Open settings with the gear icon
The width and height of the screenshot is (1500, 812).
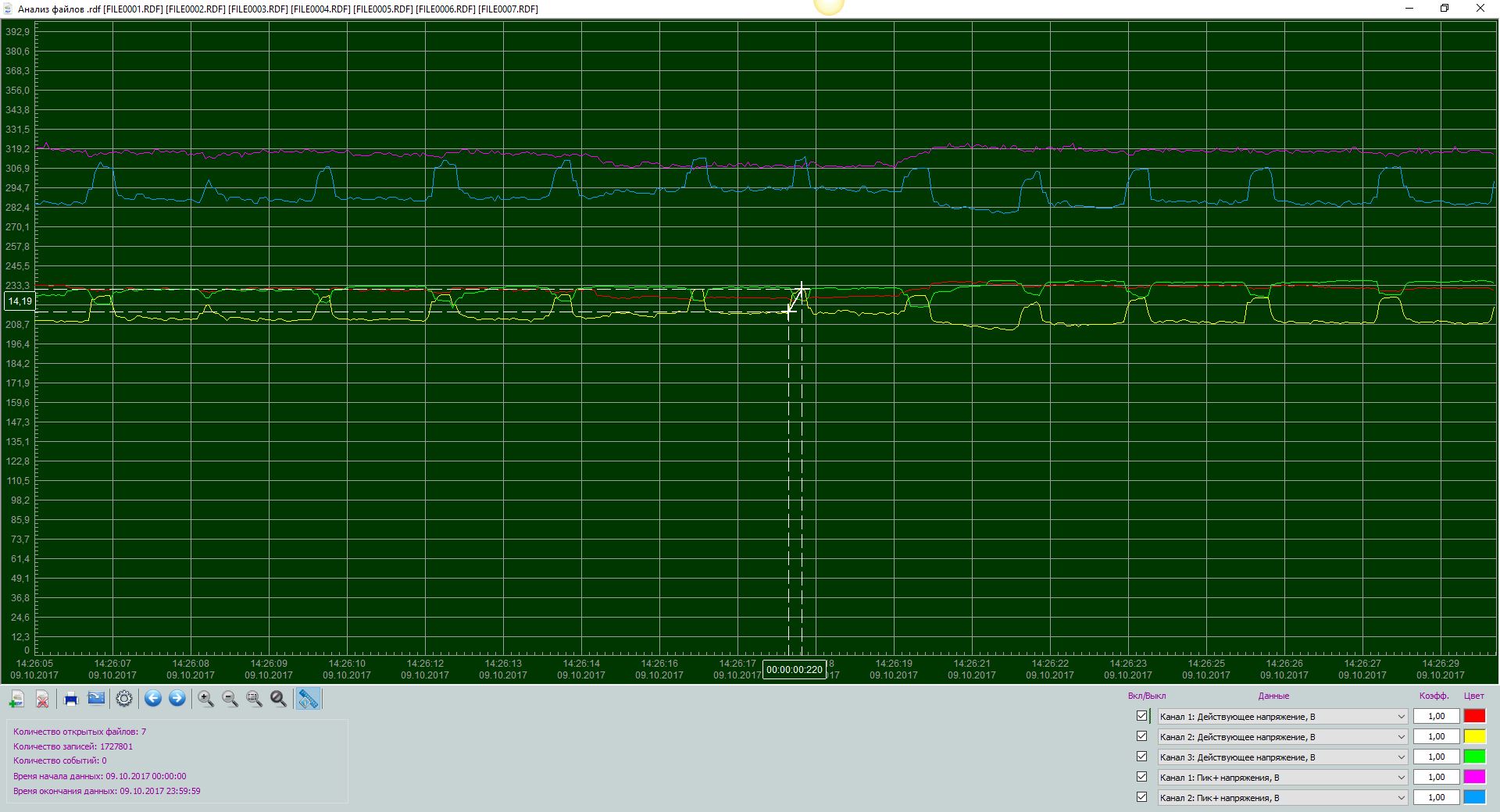click(x=124, y=699)
